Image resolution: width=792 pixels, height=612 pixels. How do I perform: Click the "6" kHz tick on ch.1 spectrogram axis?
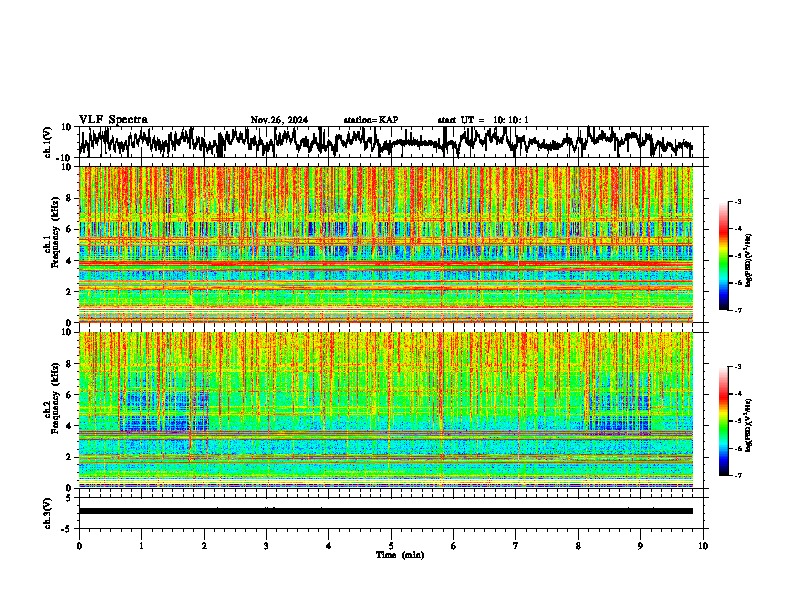(x=71, y=229)
